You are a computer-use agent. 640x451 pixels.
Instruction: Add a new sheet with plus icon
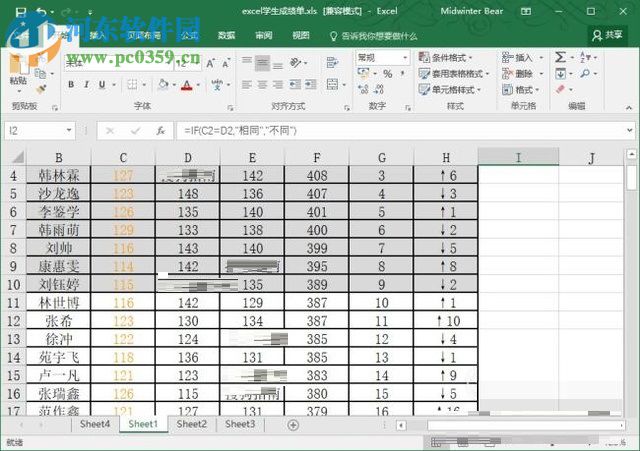click(x=293, y=425)
